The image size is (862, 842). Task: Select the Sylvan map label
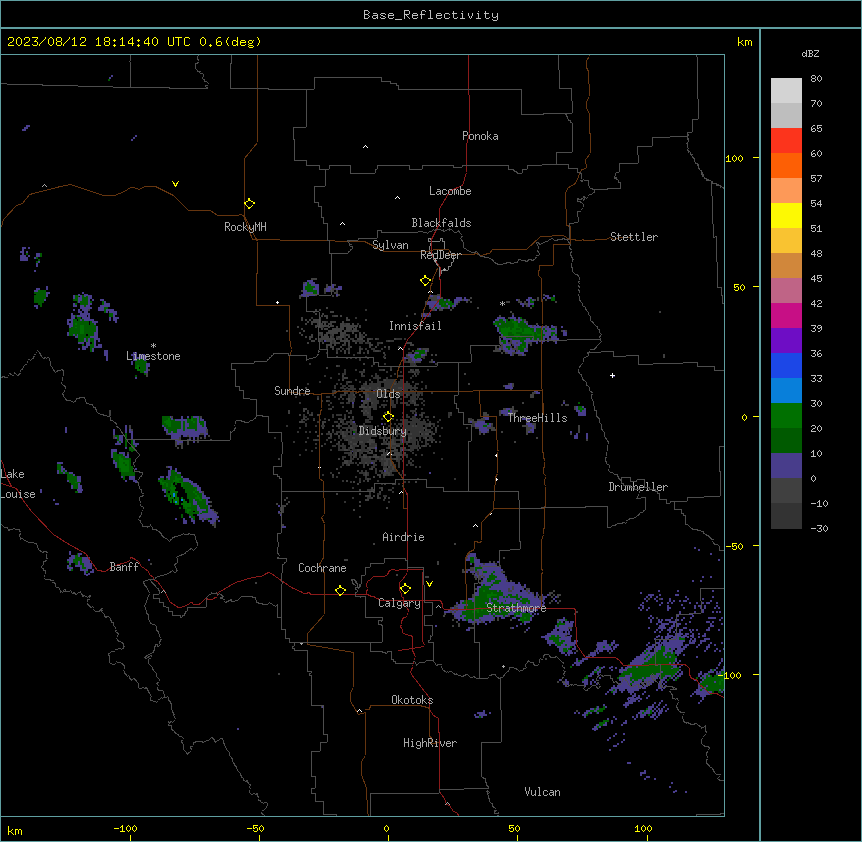point(390,245)
